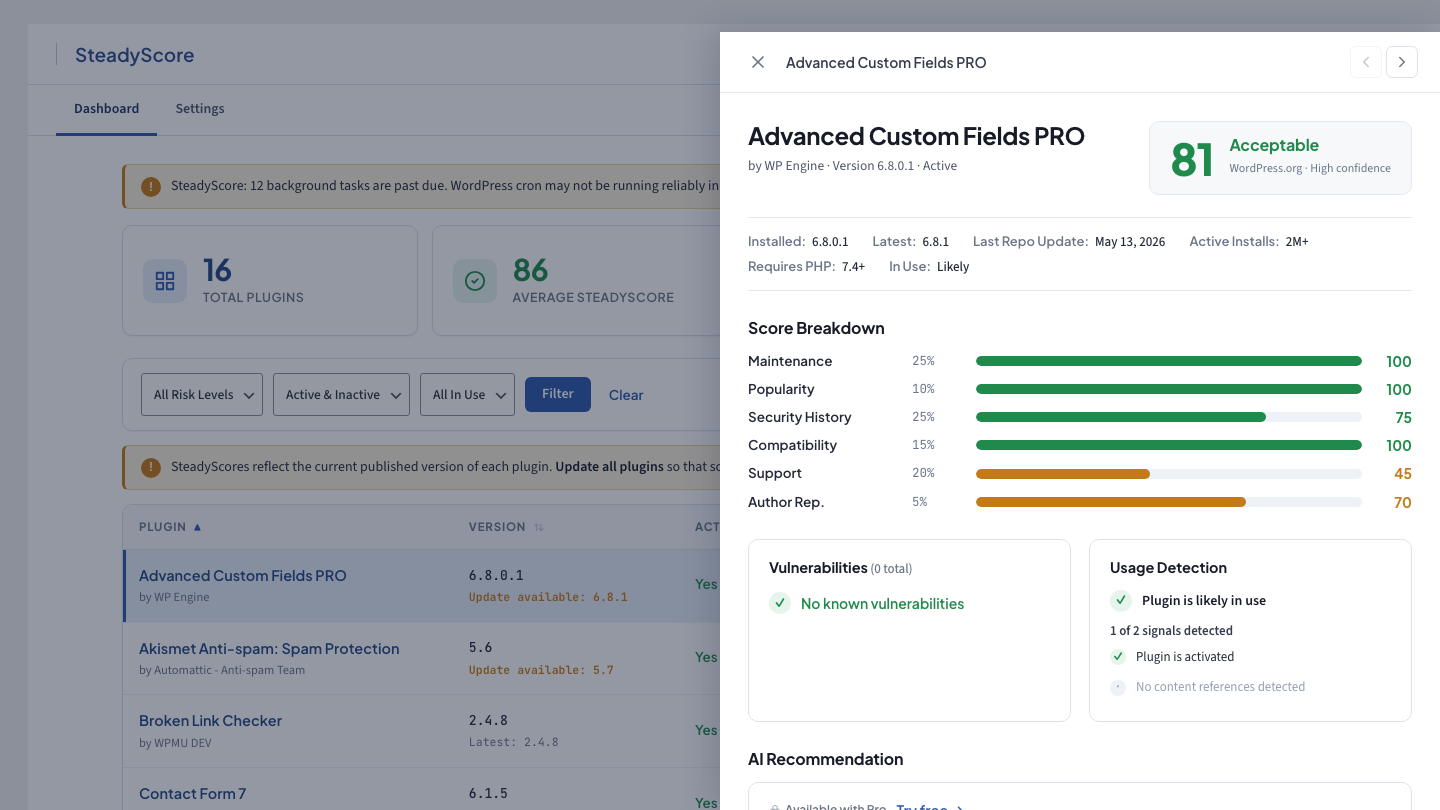
Task: Click version 6.1.5 in Contact Form 7 row
Action: (488, 793)
